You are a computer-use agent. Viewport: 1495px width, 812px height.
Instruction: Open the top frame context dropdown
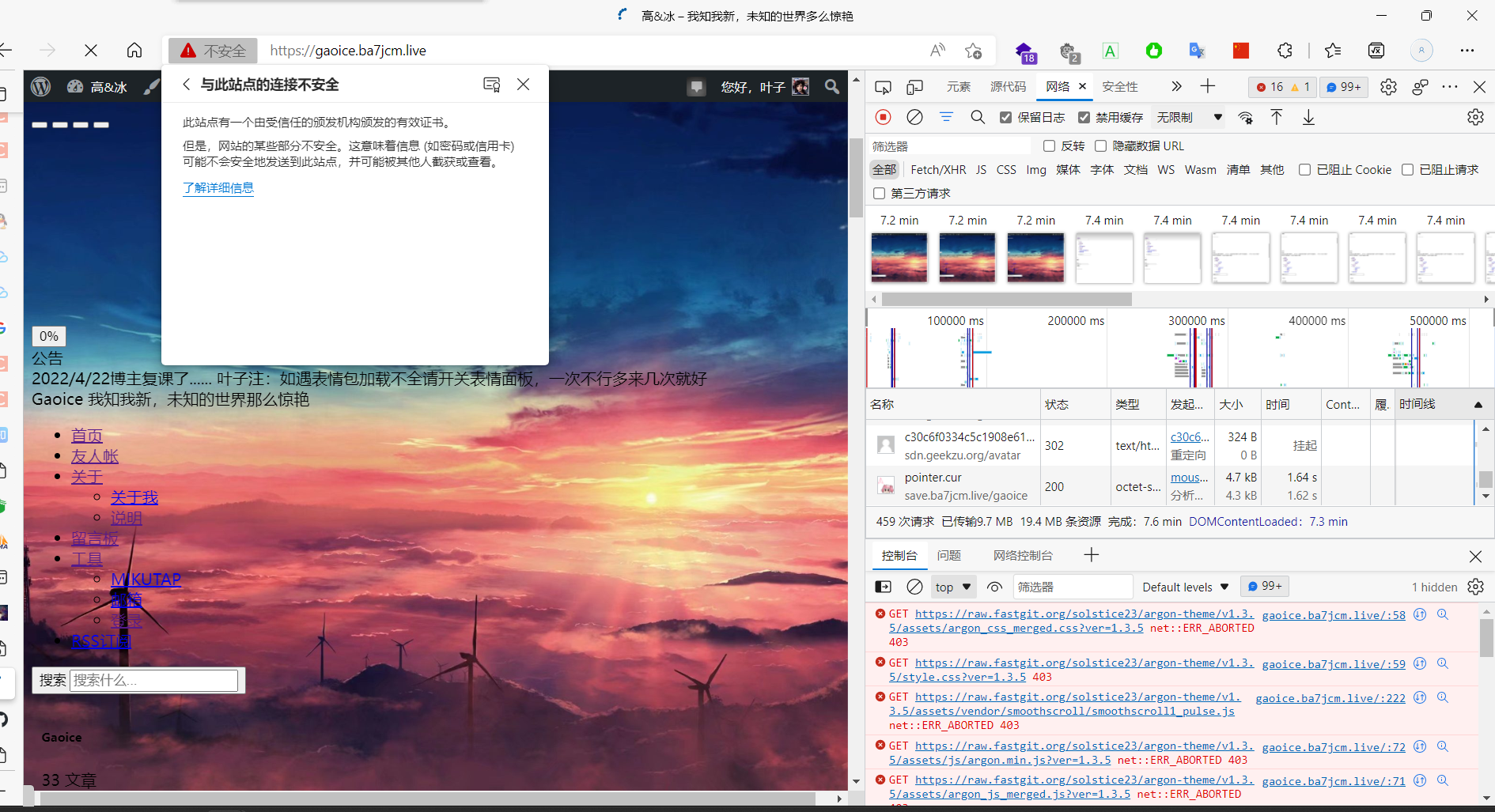(952, 587)
